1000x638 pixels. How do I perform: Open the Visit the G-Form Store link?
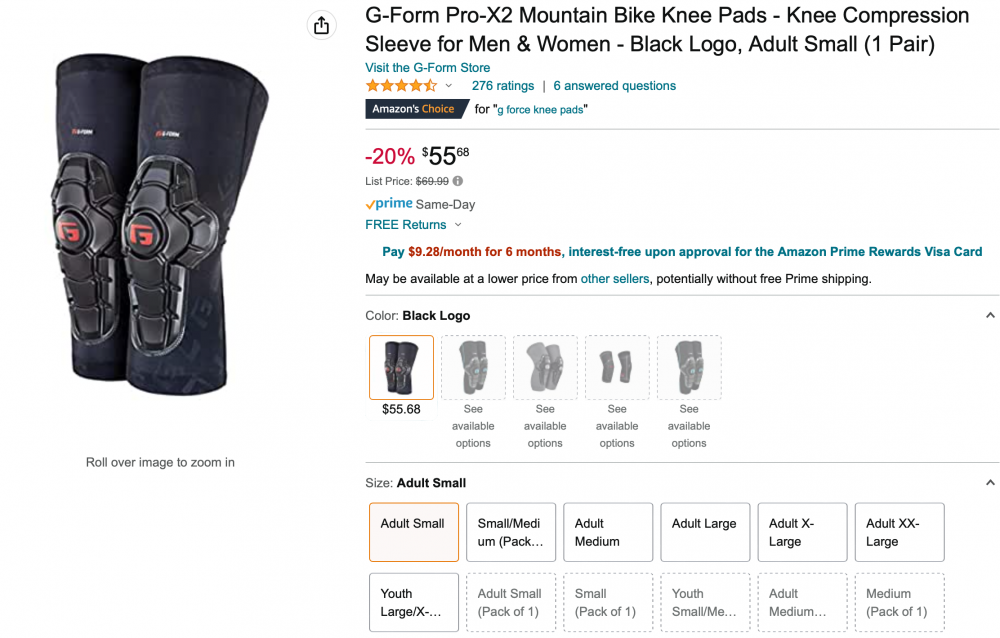(x=427, y=68)
